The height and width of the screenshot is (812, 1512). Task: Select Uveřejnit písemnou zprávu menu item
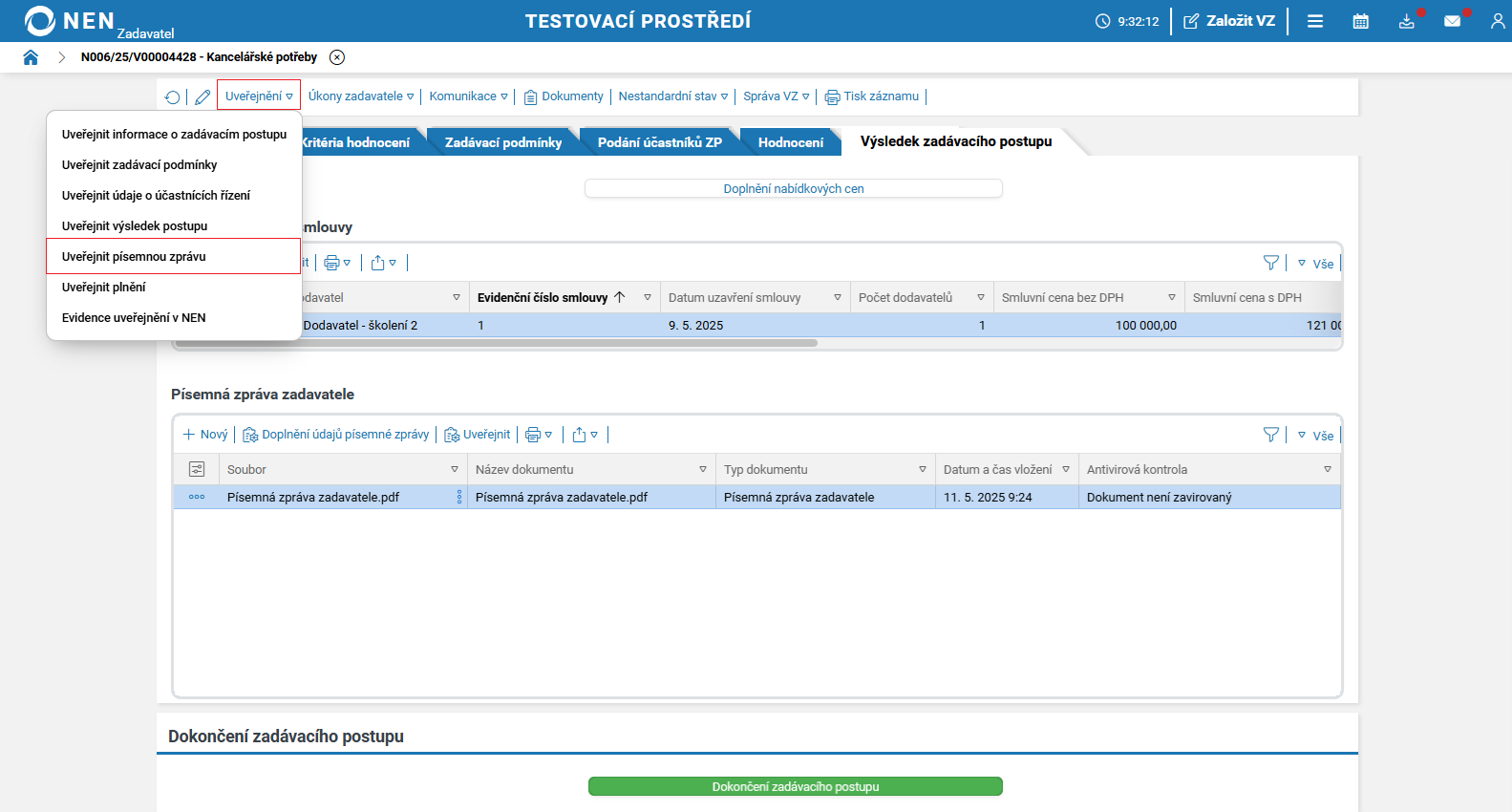[x=174, y=256]
